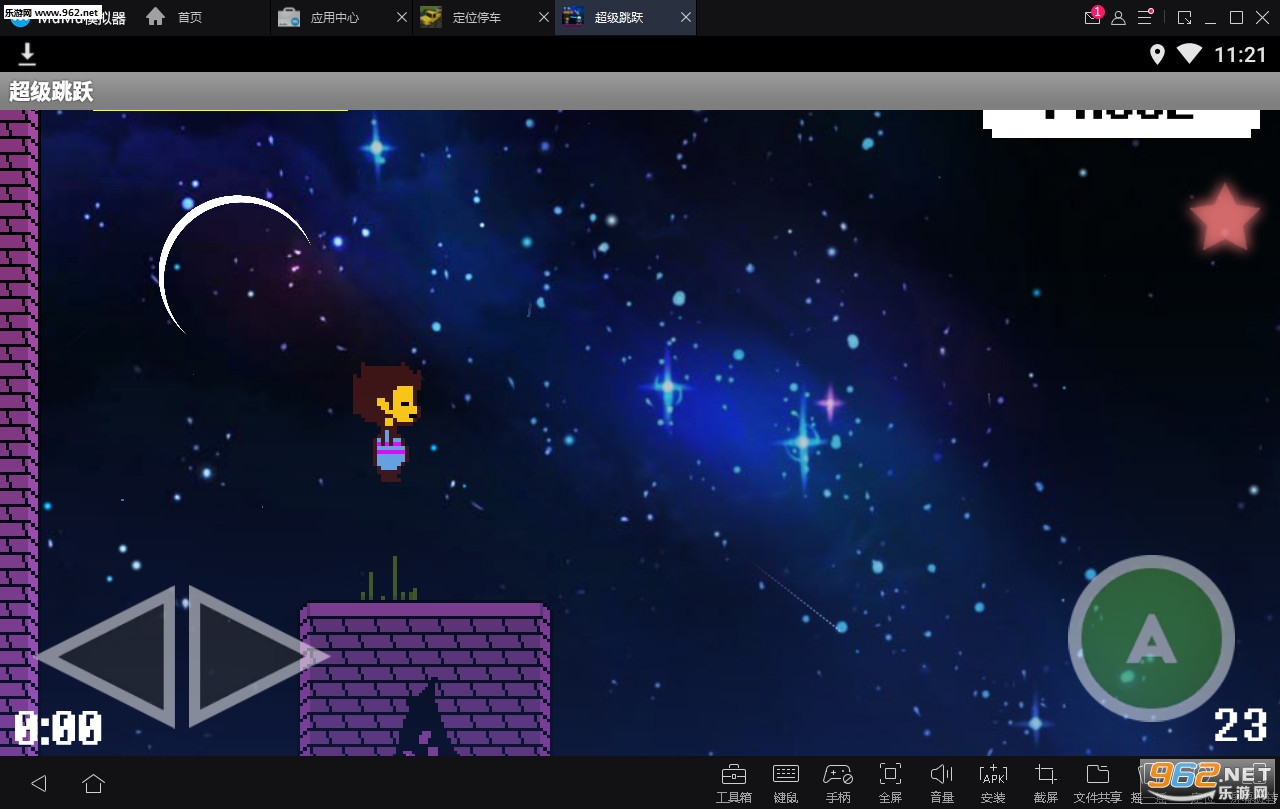The width and height of the screenshot is (1280, 809).
Task: Close the 超级跳跃 tab
Action: (x=685, y=17)
